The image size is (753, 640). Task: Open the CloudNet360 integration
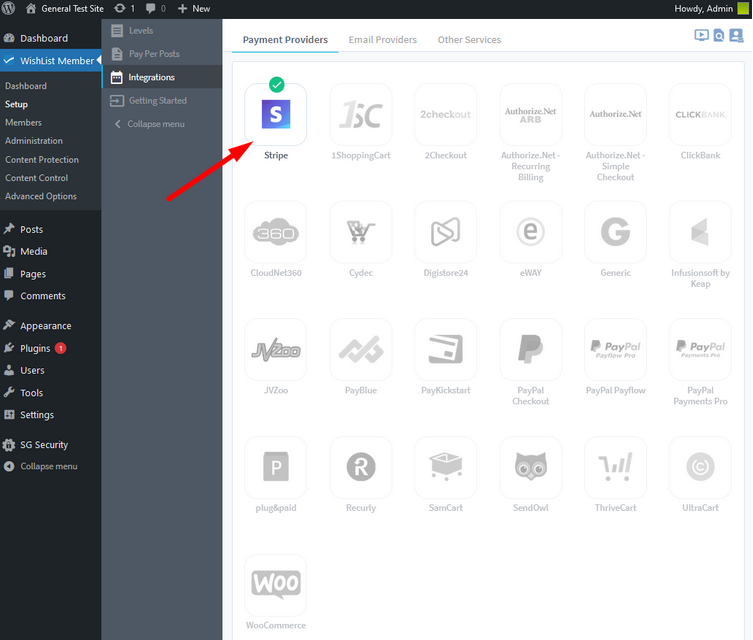(x=276, y=232)
